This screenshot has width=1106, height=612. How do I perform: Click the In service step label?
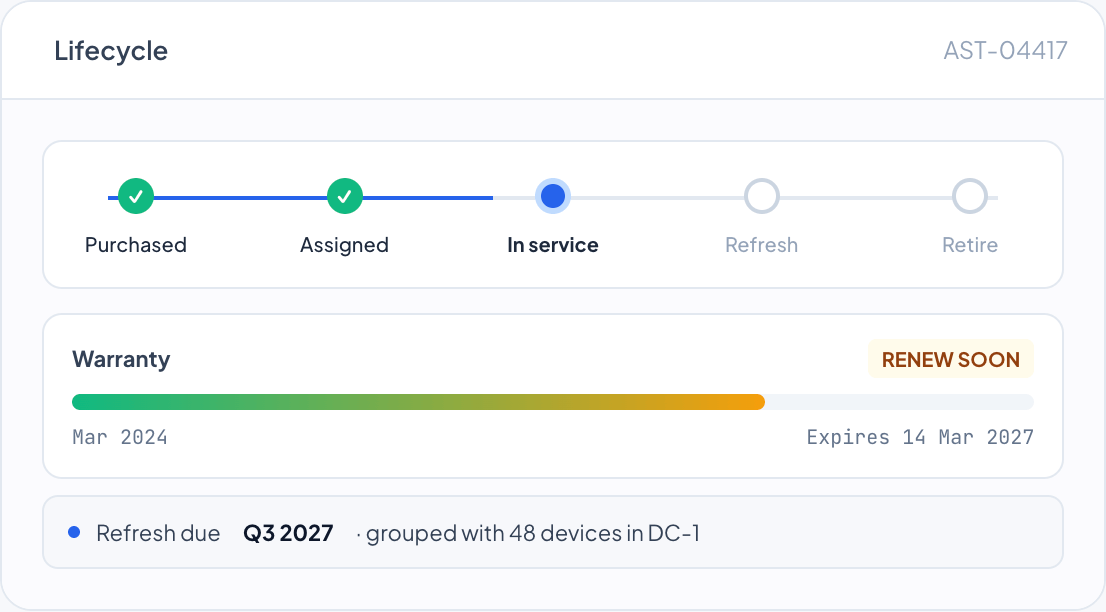point(553,245)
